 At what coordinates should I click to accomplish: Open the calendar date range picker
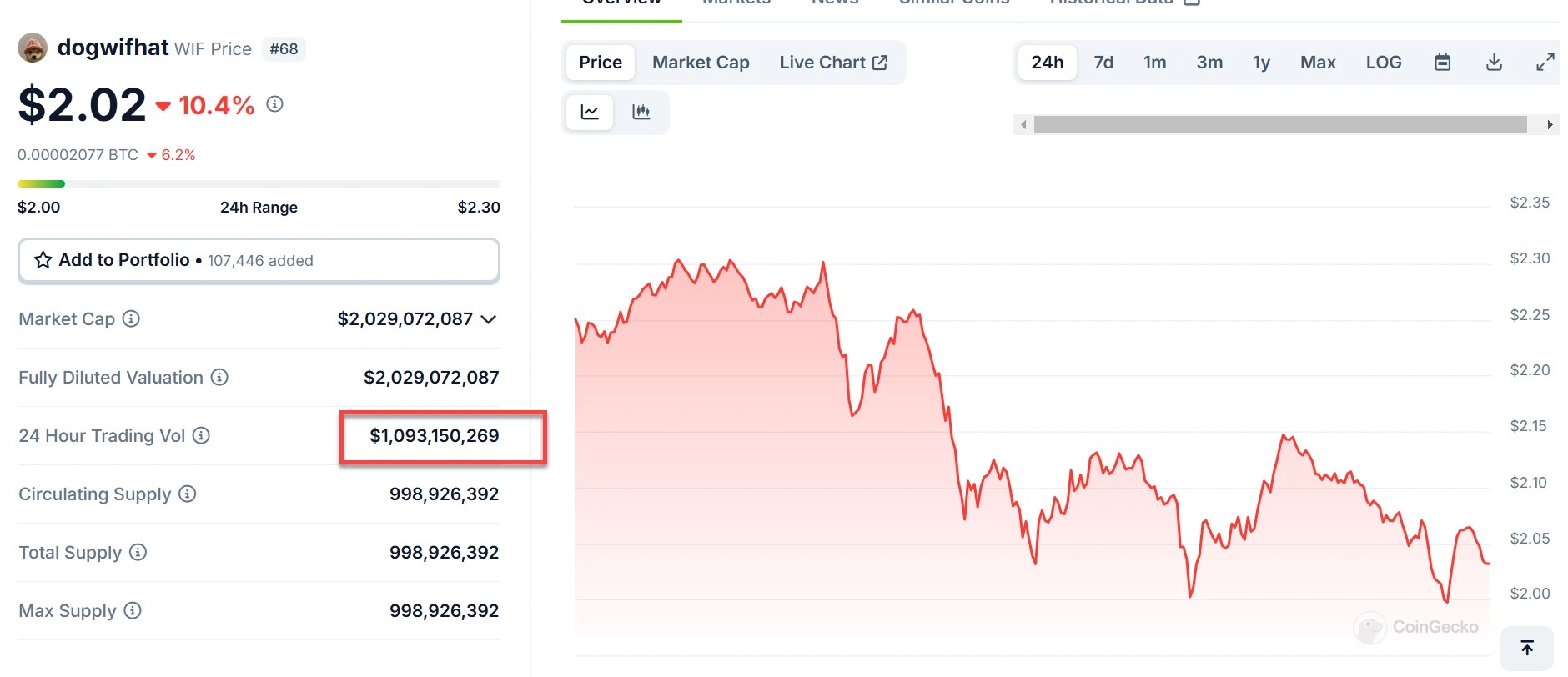pyautogui.click(x=1442, y=63)
